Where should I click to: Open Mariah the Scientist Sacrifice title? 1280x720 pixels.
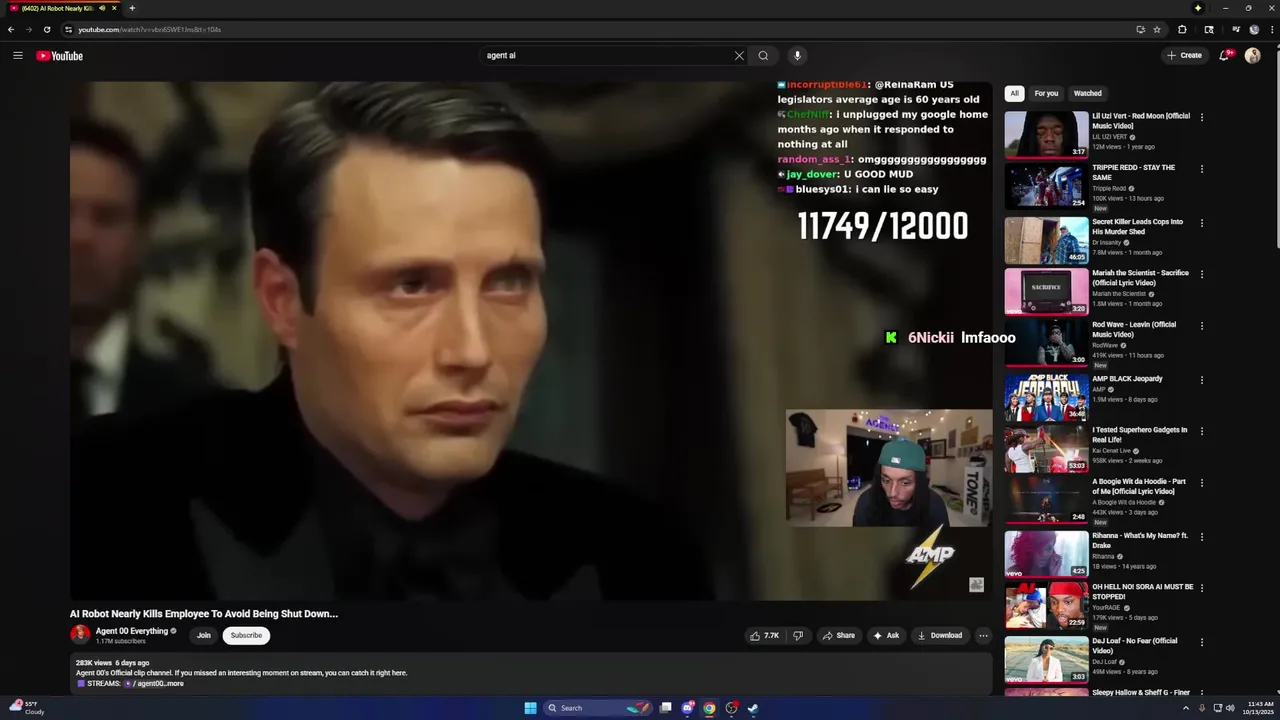1141,278
